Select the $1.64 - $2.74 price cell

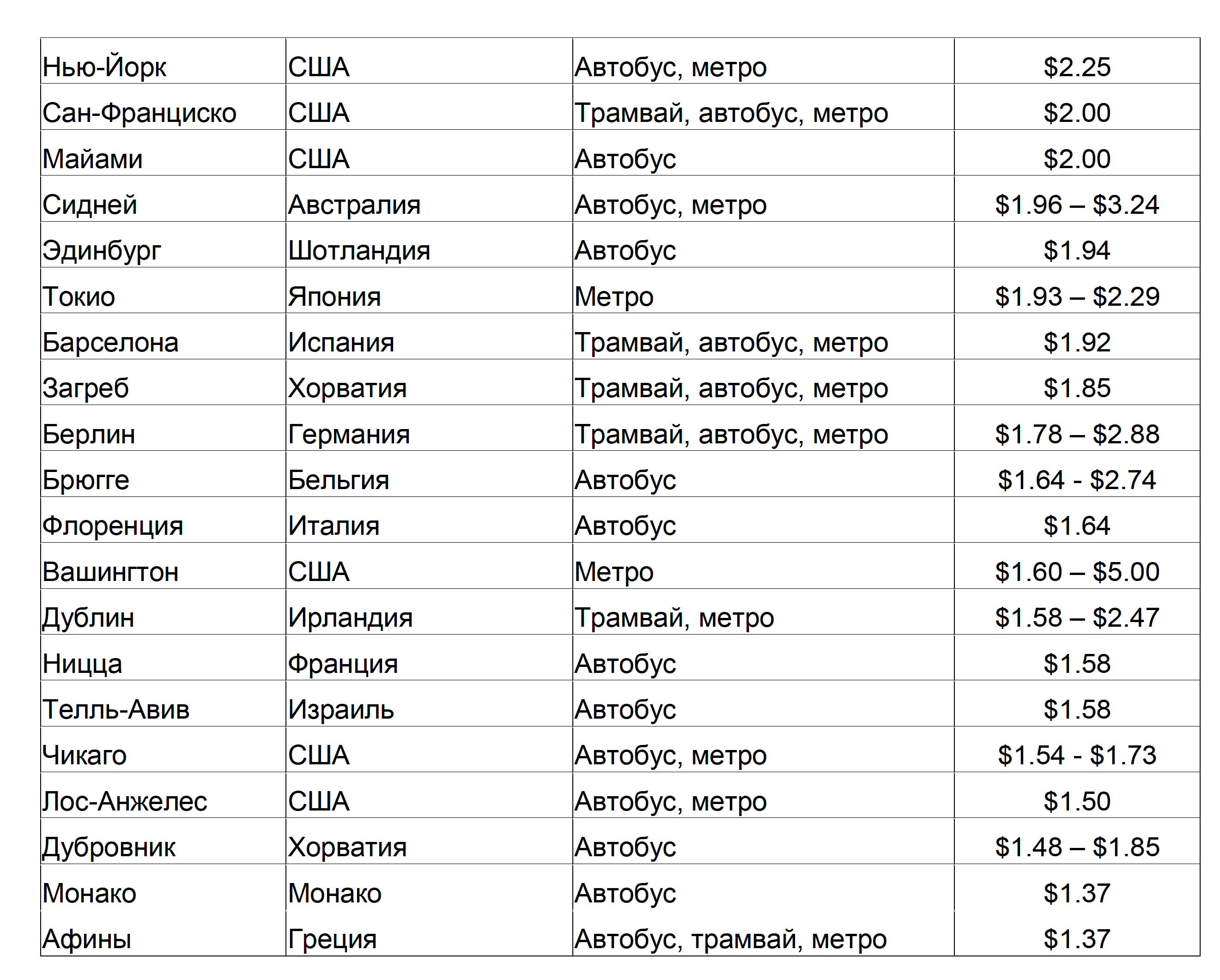tap(1076, 480)
